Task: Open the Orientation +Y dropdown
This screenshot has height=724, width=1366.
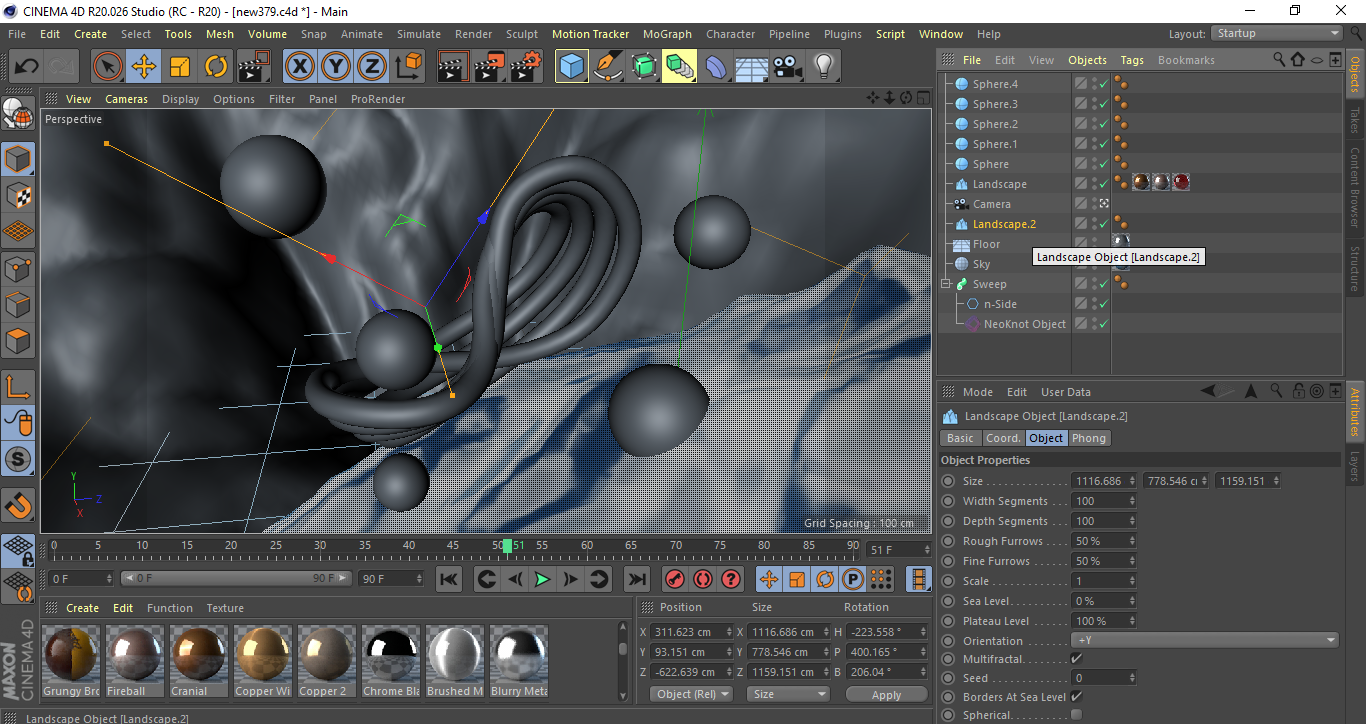Action: point(1205,641)
